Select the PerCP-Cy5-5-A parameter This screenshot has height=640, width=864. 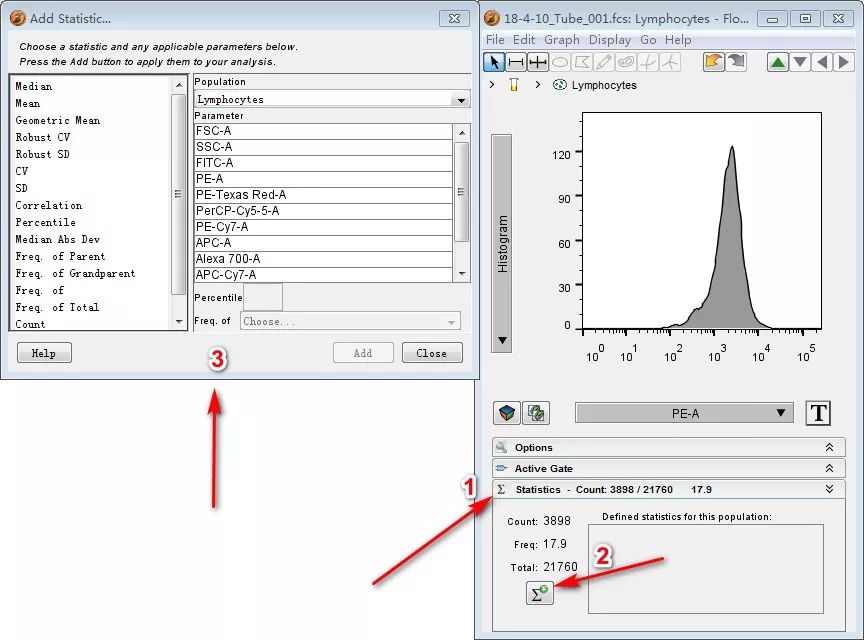point(323,211)
